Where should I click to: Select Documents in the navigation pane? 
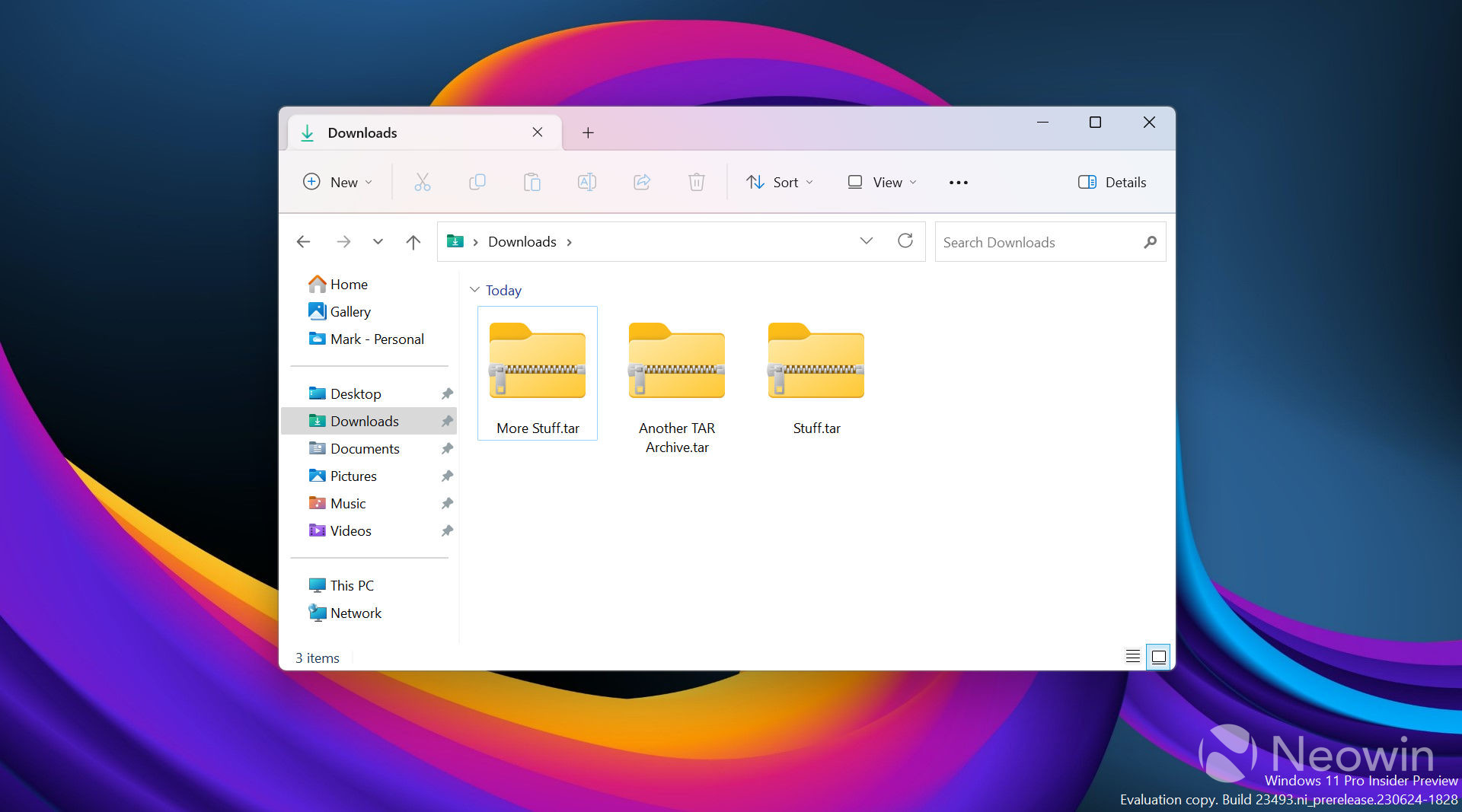pyautogui.click(x=364, y=448)
